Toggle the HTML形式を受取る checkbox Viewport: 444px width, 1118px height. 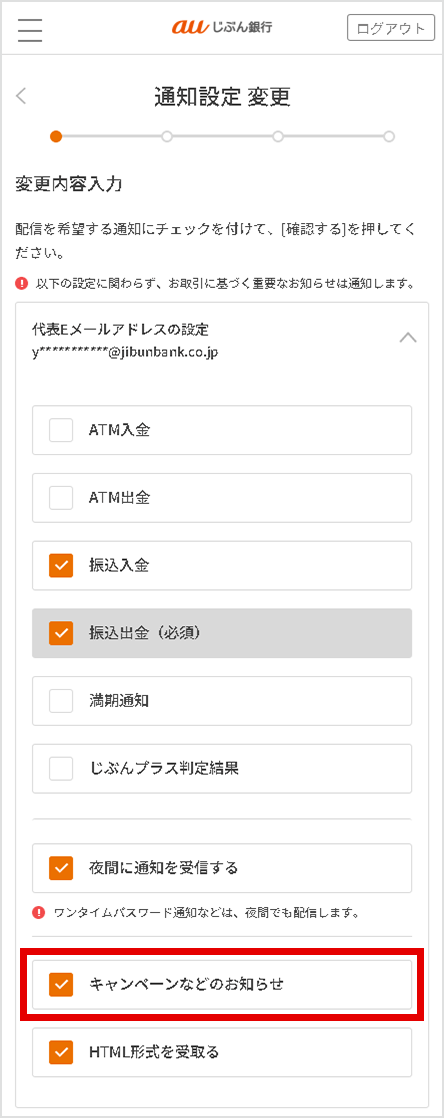point(61,1052)
